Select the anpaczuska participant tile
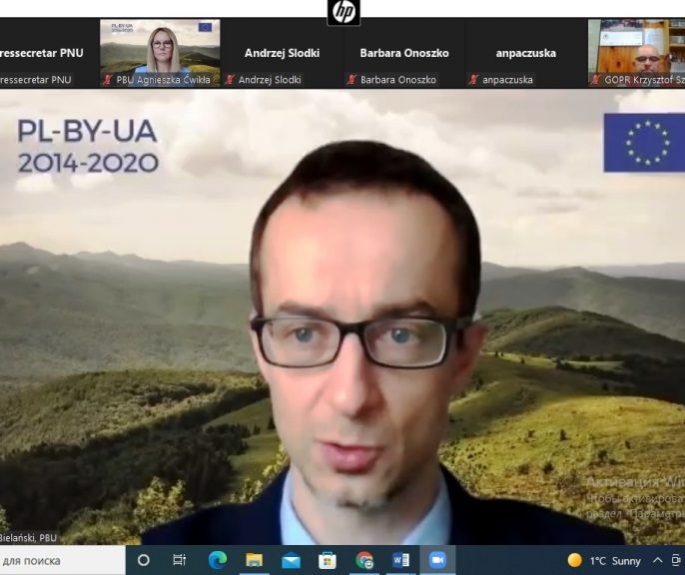 pos(526,53)
